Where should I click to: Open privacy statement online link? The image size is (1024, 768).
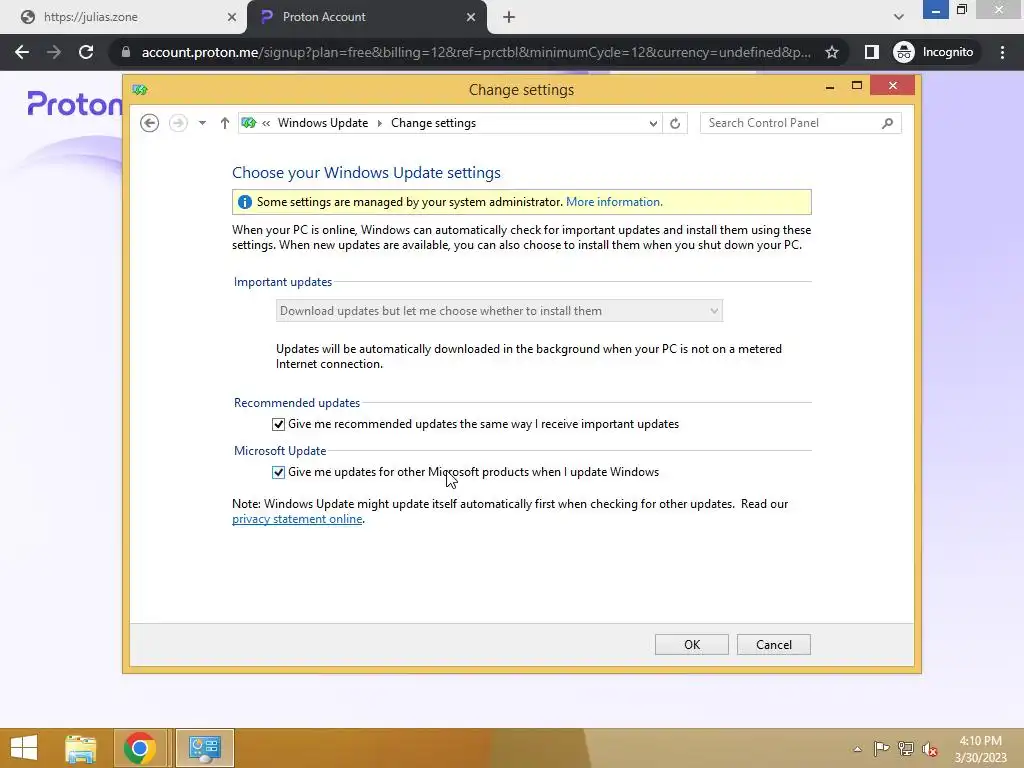tap(297, 519)
